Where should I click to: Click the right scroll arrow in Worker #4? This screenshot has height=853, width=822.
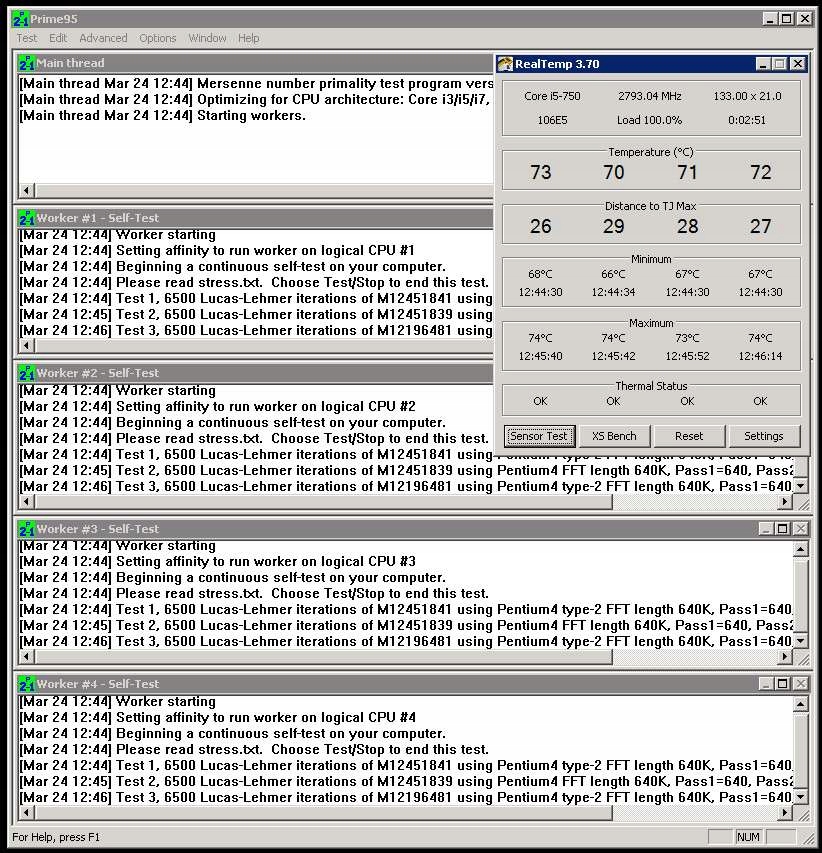[x=784, y=812]
